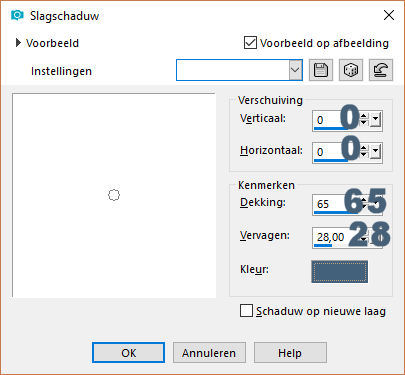Screen dimensions: 405x375
Task: Close the Slagschaduw dialog
Action: [389, 15]
